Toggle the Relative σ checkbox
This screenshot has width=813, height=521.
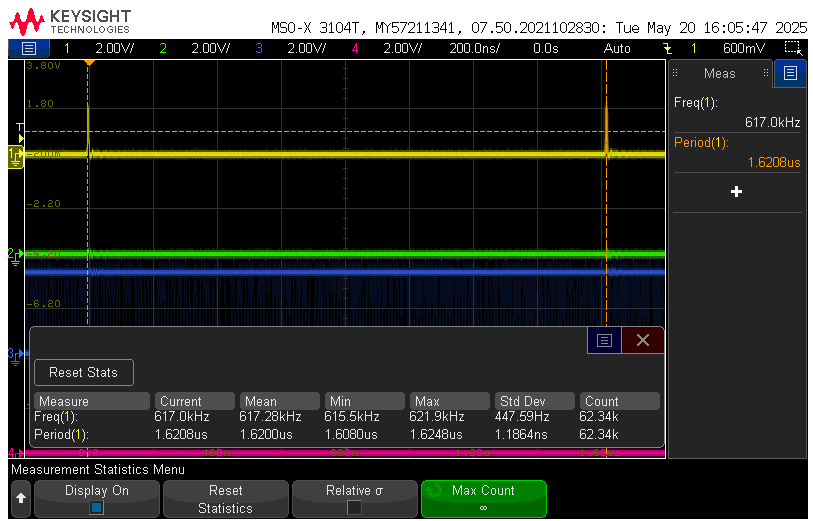[354, 508]
